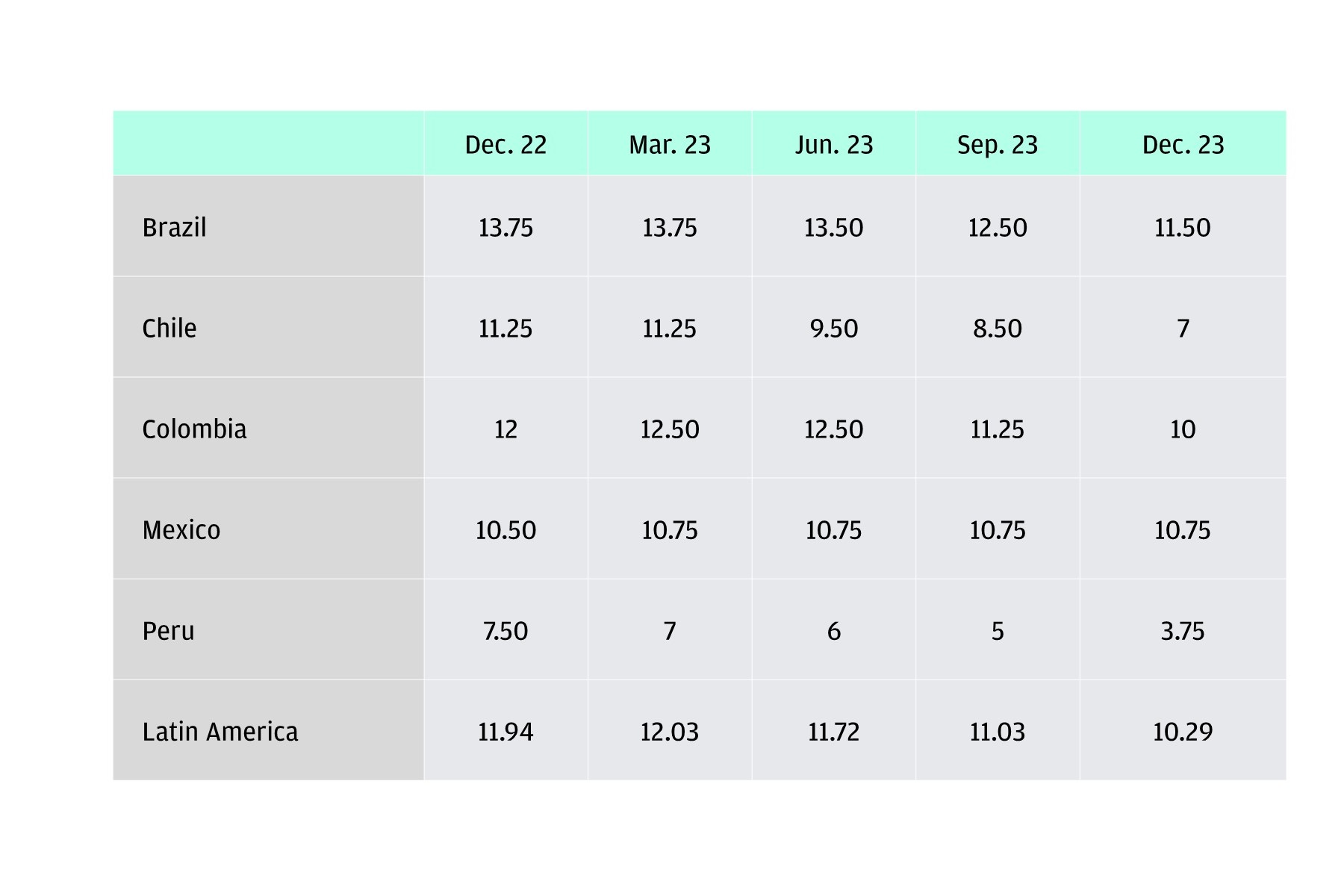
Task: Click Latin America's Mar. 23 value 12.03
Action: (x=670, y=731)
